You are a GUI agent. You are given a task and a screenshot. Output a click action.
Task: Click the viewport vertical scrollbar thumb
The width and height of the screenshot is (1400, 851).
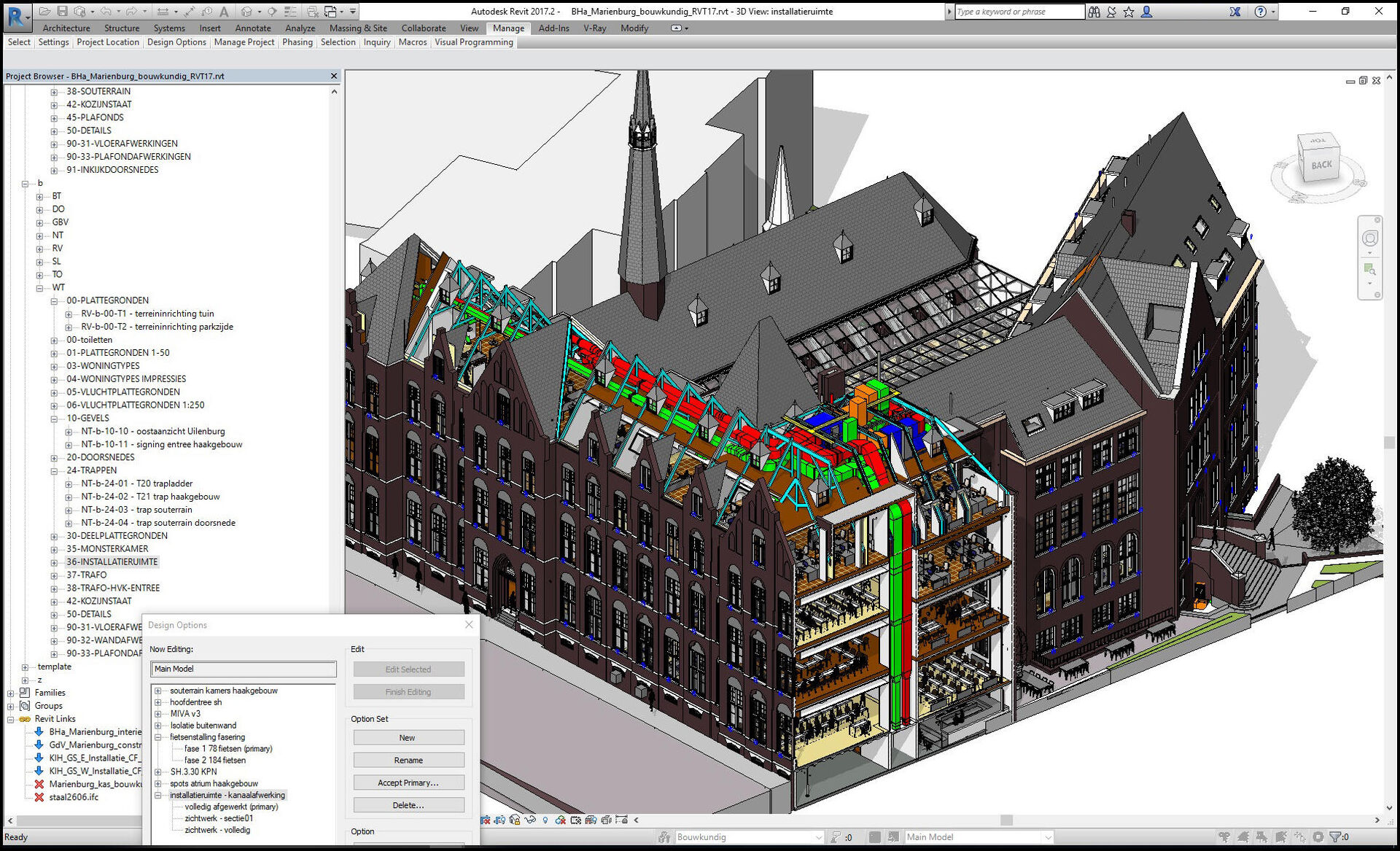pos(1390,443)
